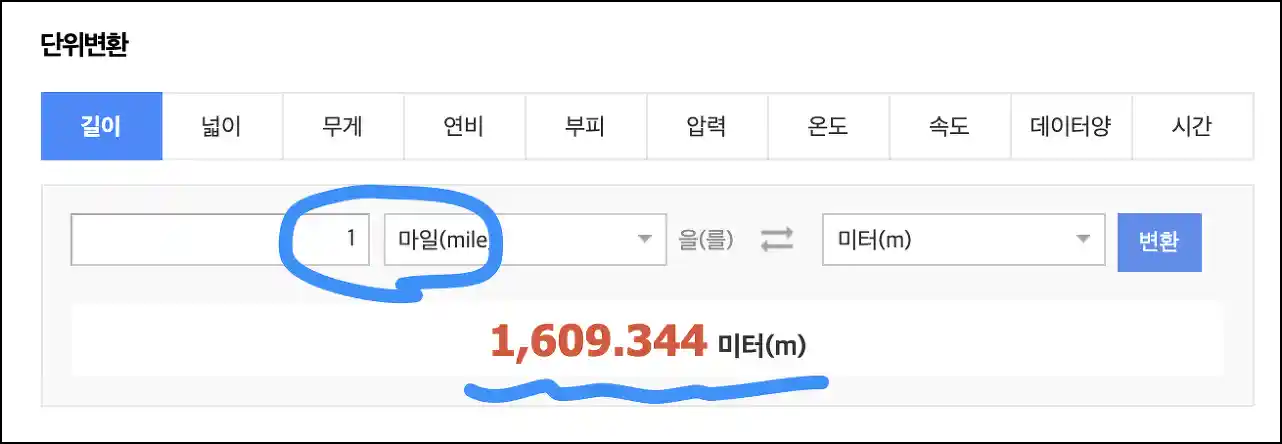This screenshot has height=444, width=1282.
Task: Click the 단위변환 heading
Action: 84,46
